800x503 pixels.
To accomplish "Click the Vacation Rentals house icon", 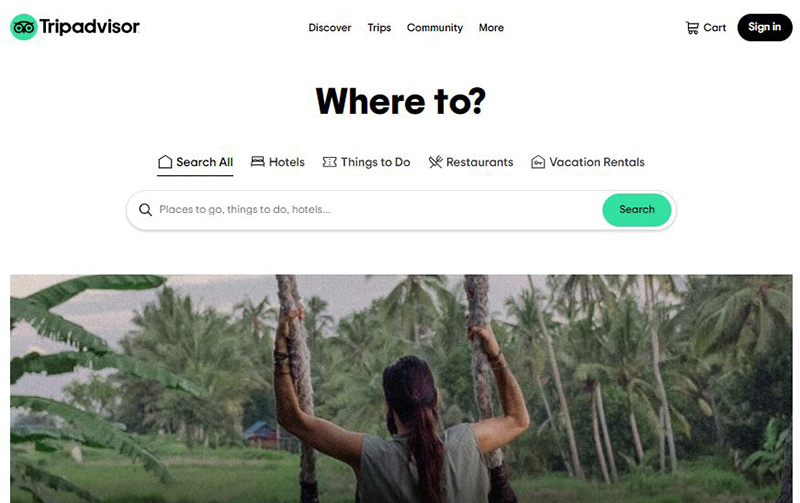I will [x=538, y=162].
